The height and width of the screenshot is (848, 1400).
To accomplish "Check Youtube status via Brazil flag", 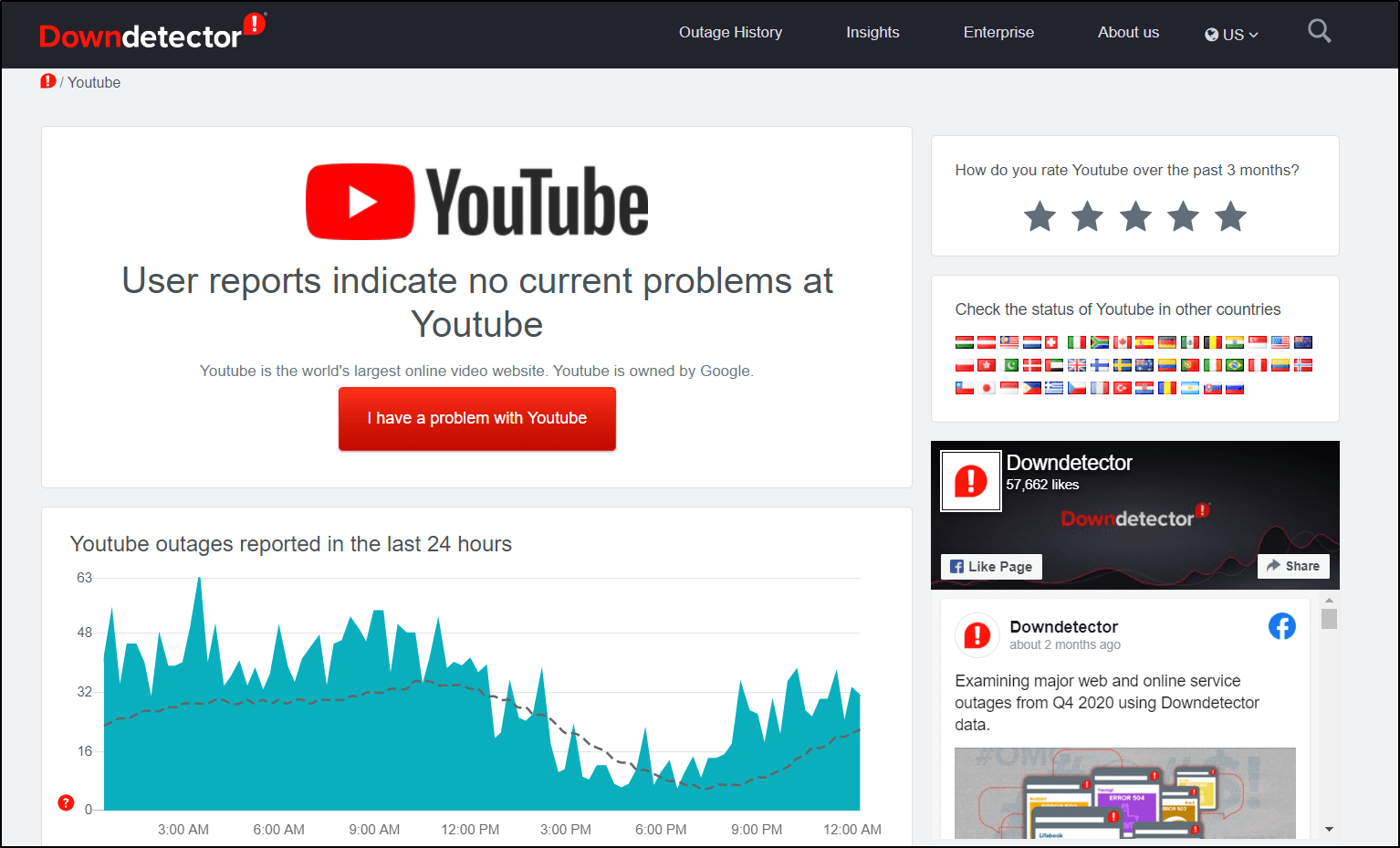I will click(x=1234, y=365).
